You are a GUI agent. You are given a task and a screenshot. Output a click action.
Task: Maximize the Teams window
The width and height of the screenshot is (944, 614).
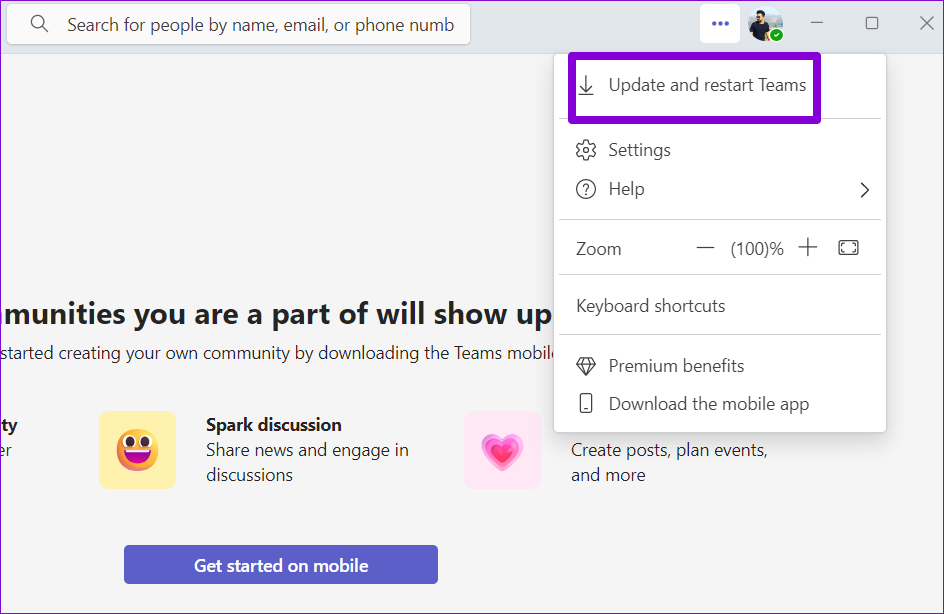coord(872,23)
